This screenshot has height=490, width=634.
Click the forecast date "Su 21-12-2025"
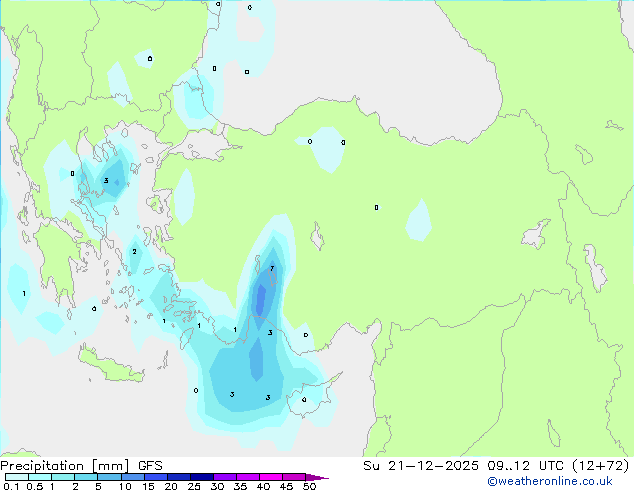[x=421, y=466]
